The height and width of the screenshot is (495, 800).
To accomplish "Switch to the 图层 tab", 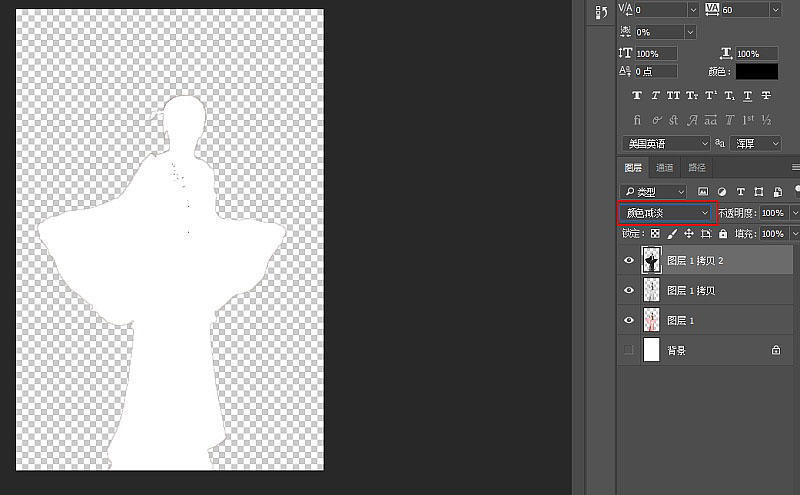I will [633, 167].
